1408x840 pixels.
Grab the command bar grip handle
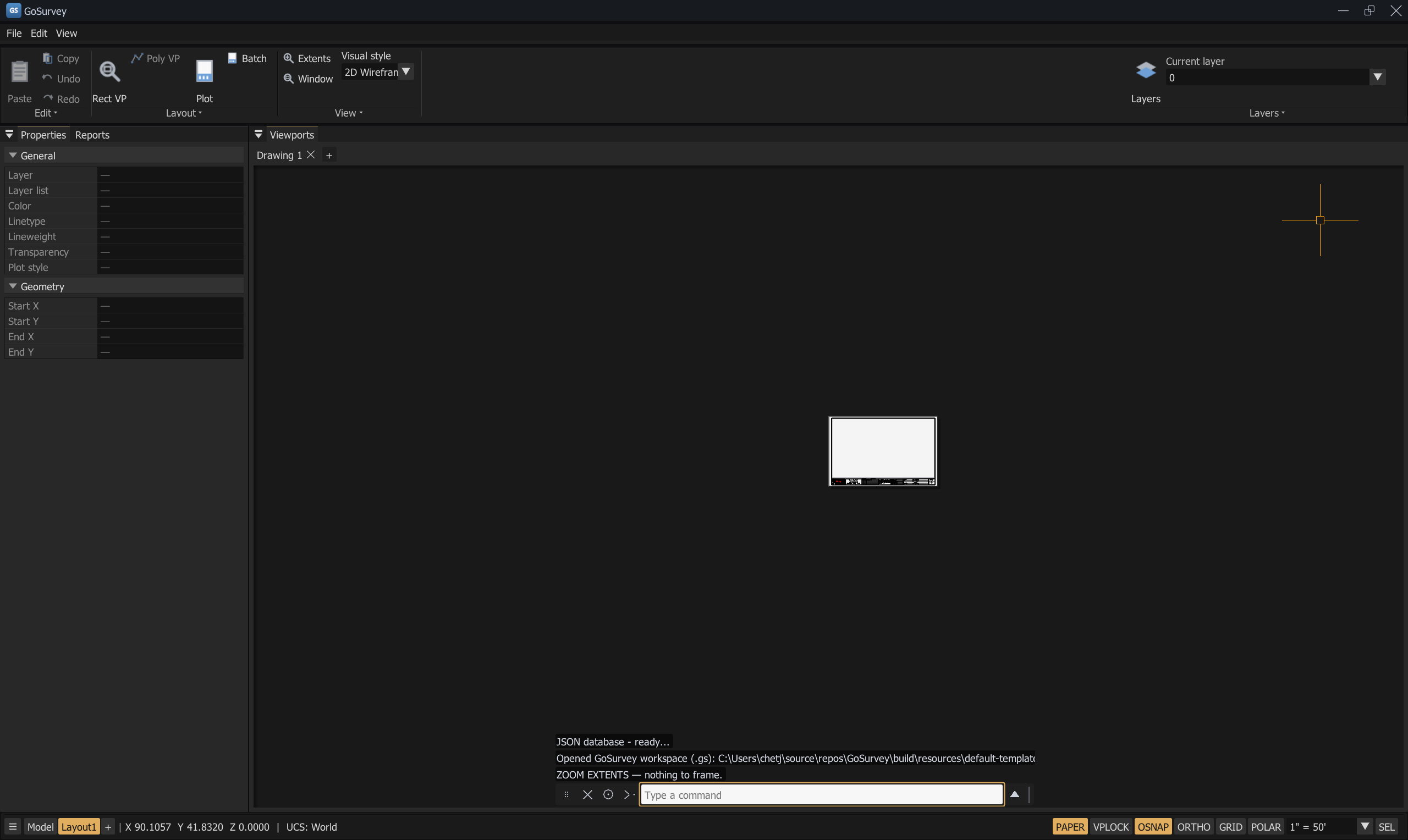pyautogui.click(x=566, y=794)
